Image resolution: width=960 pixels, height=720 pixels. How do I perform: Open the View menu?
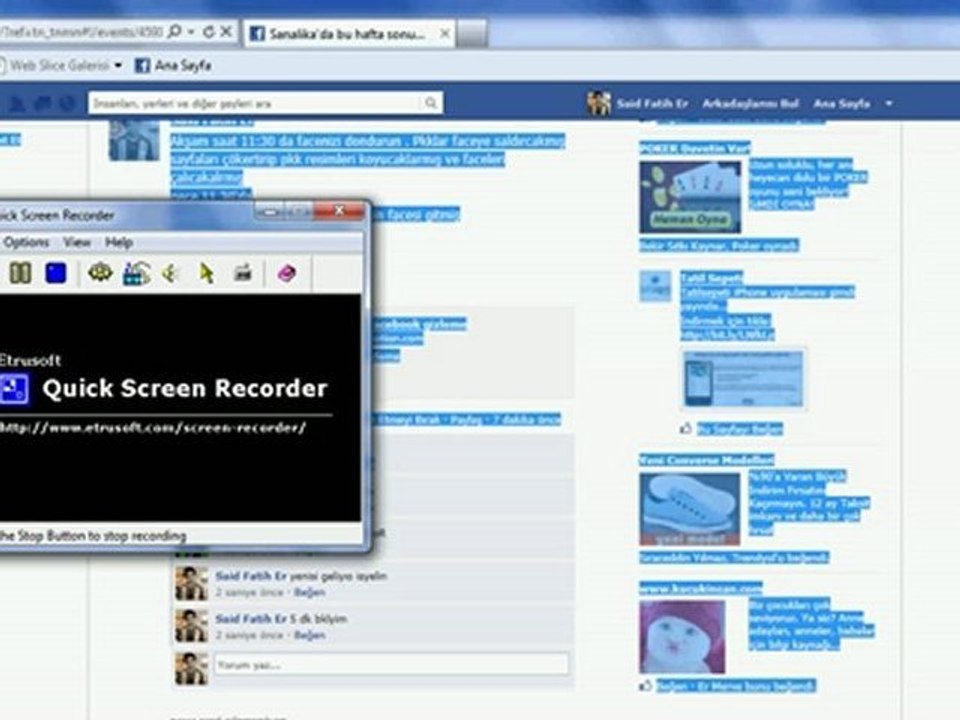[77, 242]
